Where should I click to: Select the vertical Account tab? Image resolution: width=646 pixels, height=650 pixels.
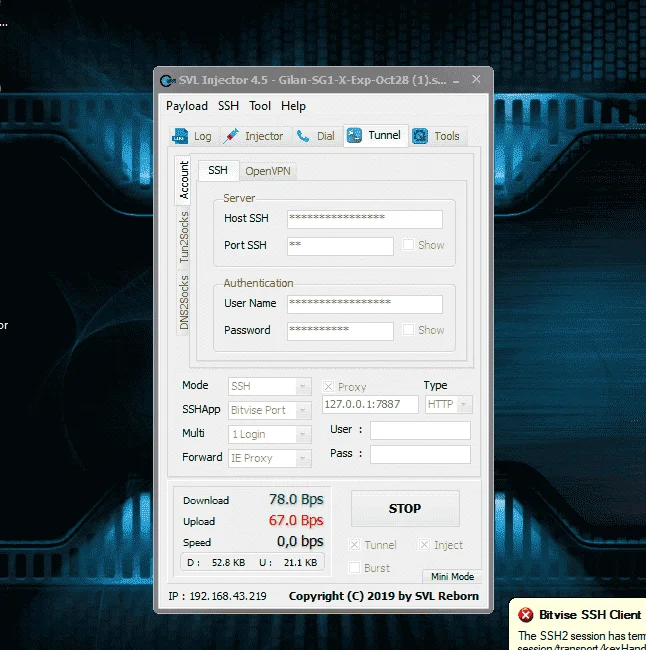point(183,180)
